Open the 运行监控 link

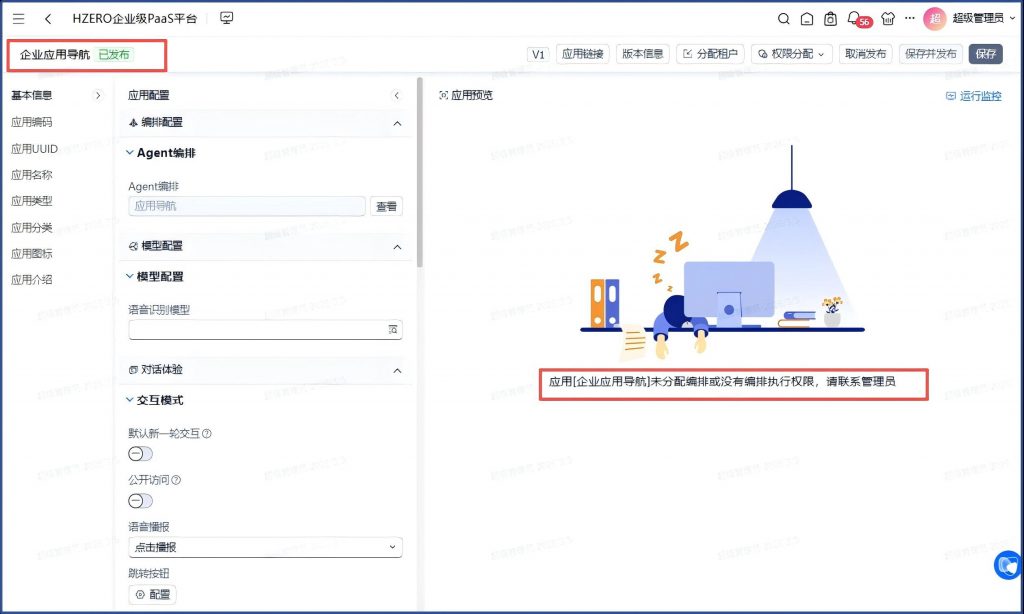click(973, 96)
